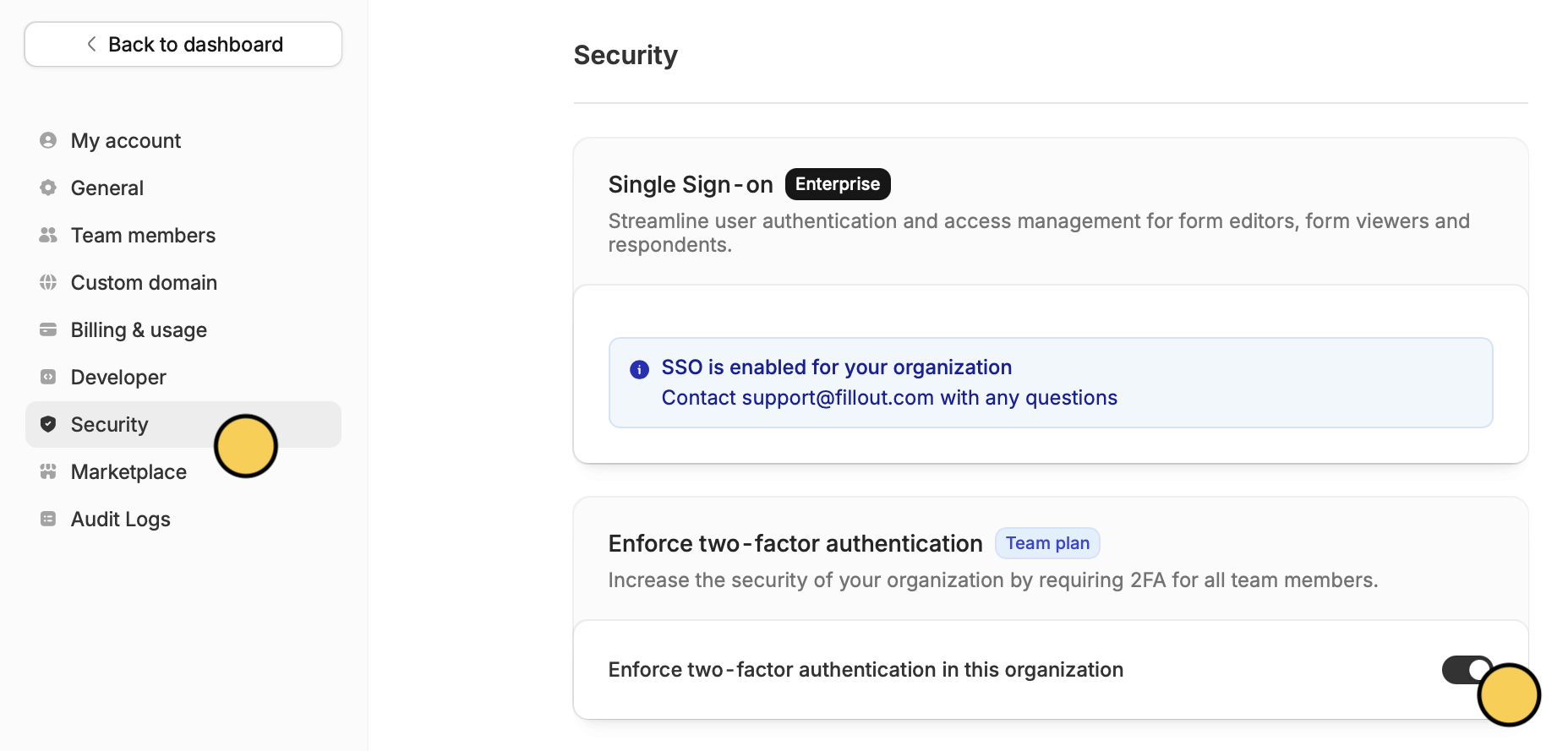Toggle two-factor authentication enforcement switch

(x=1467, y=670)
